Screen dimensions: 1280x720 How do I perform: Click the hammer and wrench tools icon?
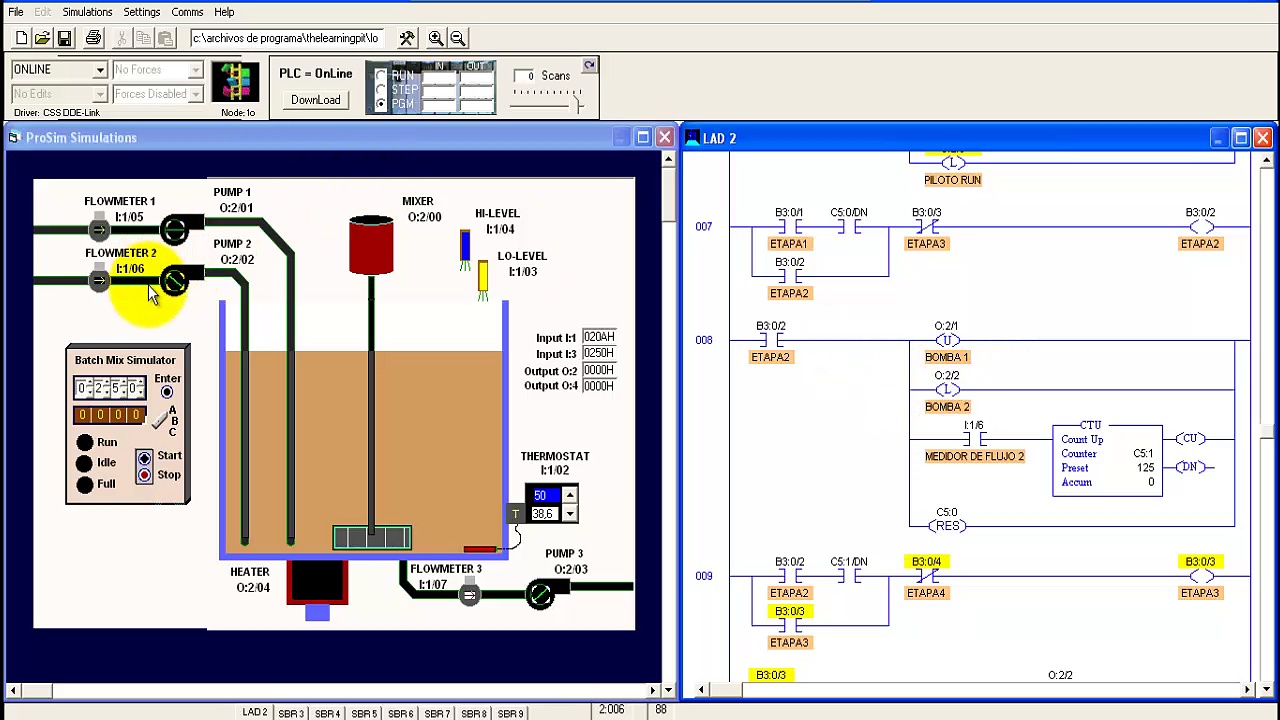pos(407,38)
